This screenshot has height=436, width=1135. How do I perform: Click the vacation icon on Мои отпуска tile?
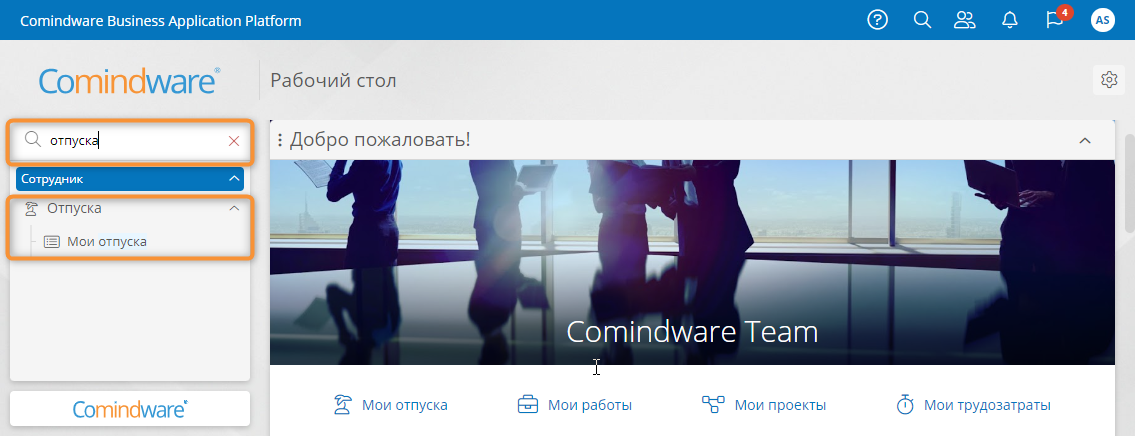(343, 404)
